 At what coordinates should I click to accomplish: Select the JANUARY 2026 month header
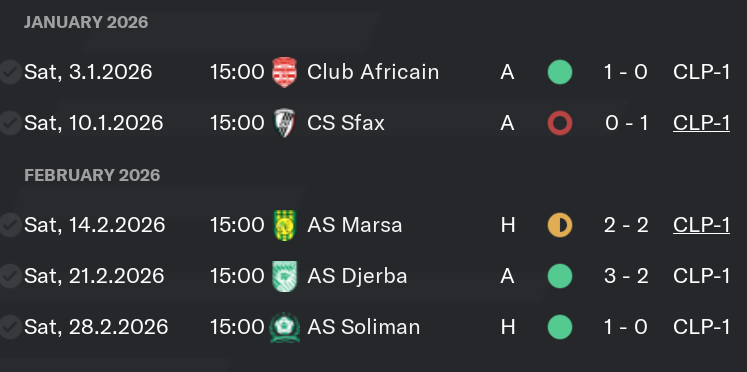[86, 22]
